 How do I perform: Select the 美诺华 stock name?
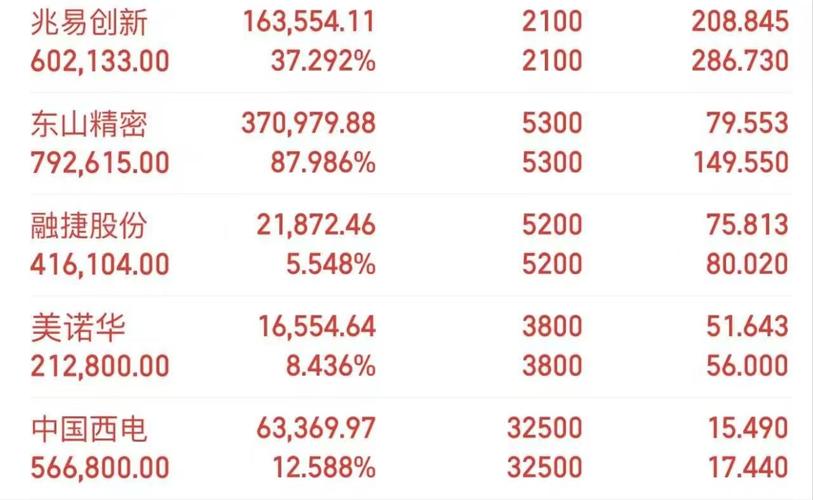click(78, 327)
